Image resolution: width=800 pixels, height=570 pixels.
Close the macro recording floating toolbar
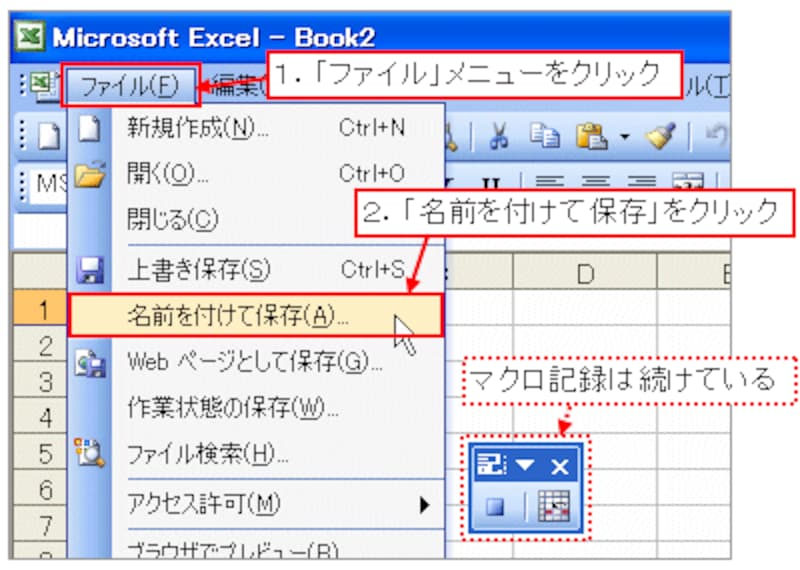click(x=560, y=466)
